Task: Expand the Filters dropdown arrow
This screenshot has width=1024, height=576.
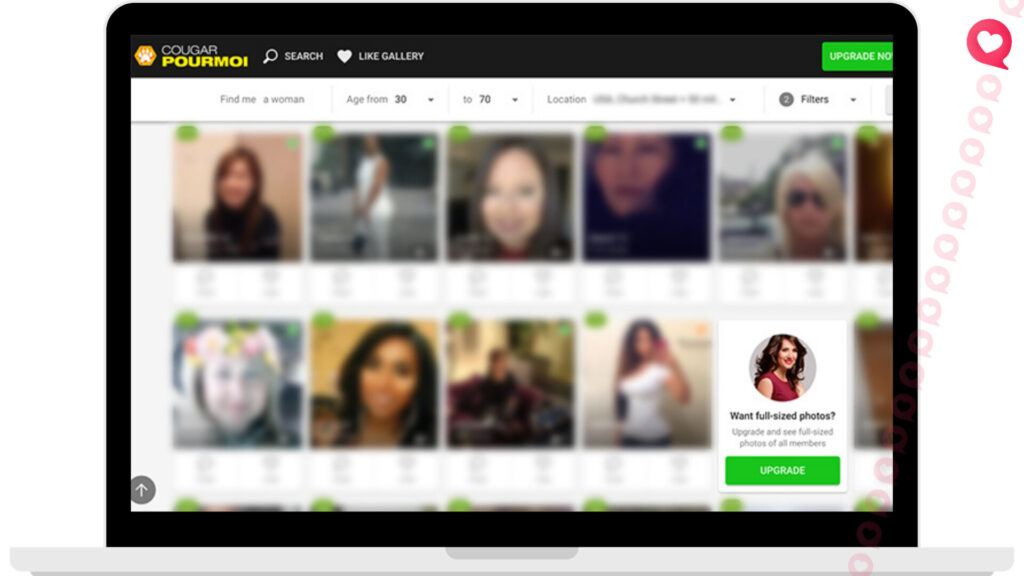Action: (853, 100)
